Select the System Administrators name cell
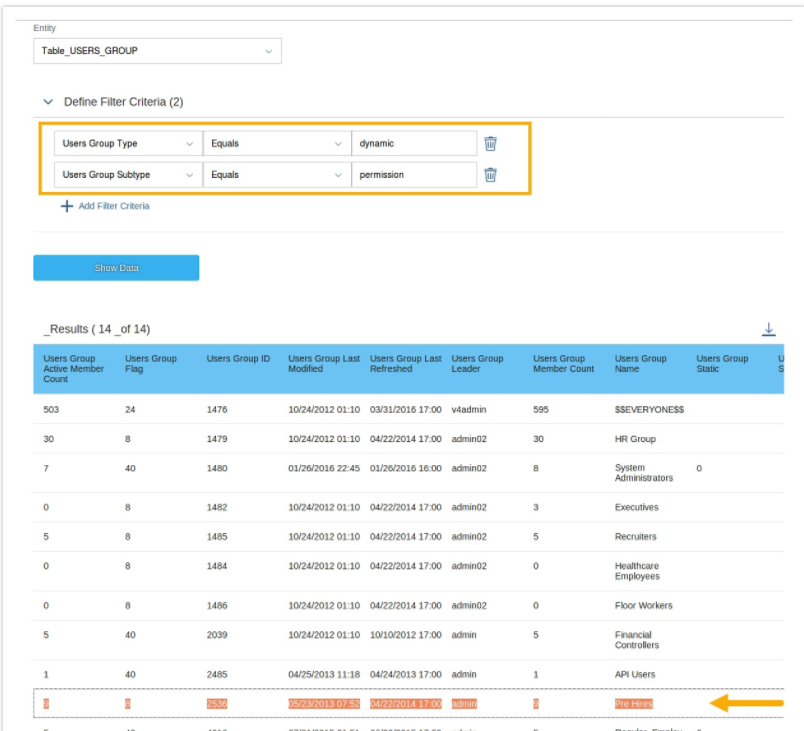Viewport: 804px width, 731px height. [x=644, y=473]
